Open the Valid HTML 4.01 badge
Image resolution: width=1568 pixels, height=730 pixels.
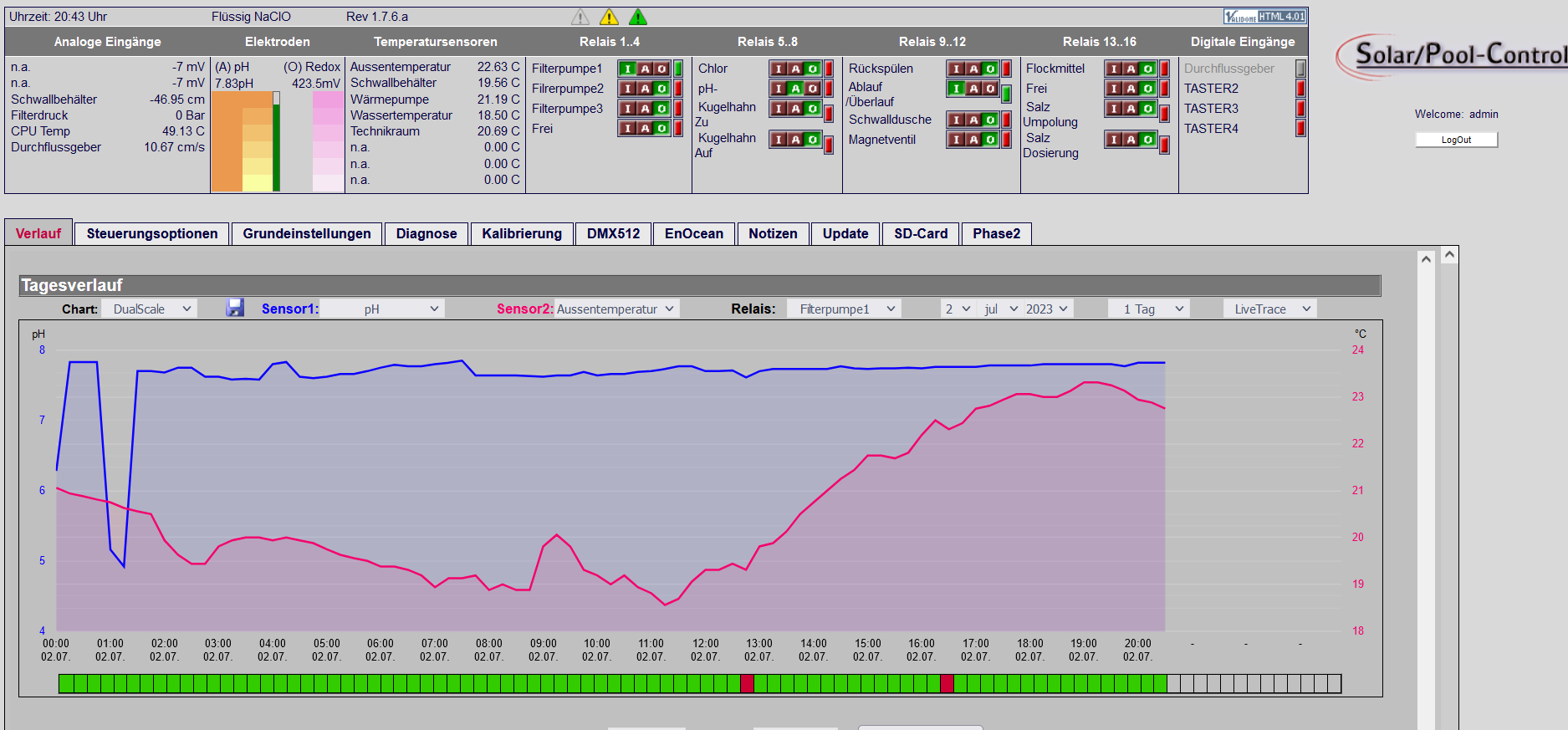(x=1264, y=17)
